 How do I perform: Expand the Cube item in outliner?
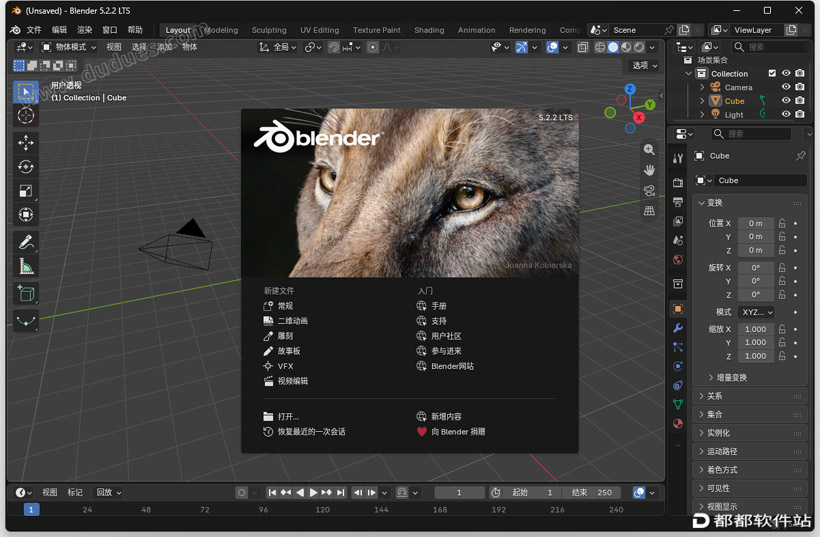tap(702, 100)
